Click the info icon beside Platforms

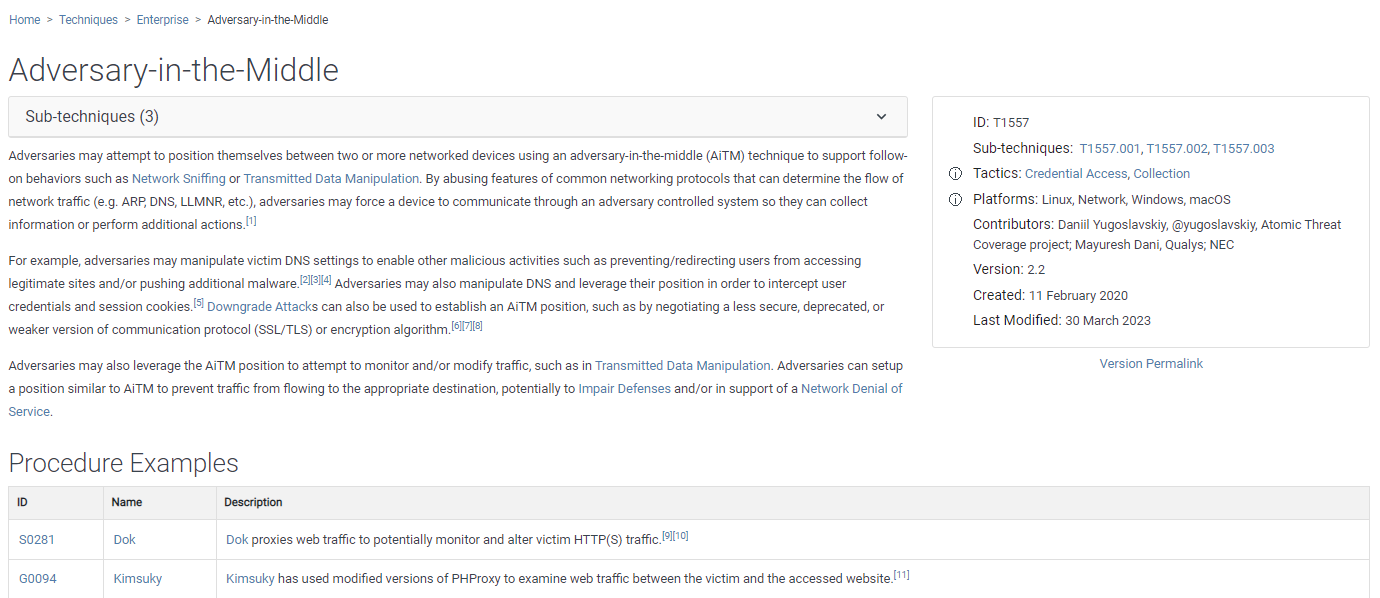pyautogui.click(x=955, y=199)
